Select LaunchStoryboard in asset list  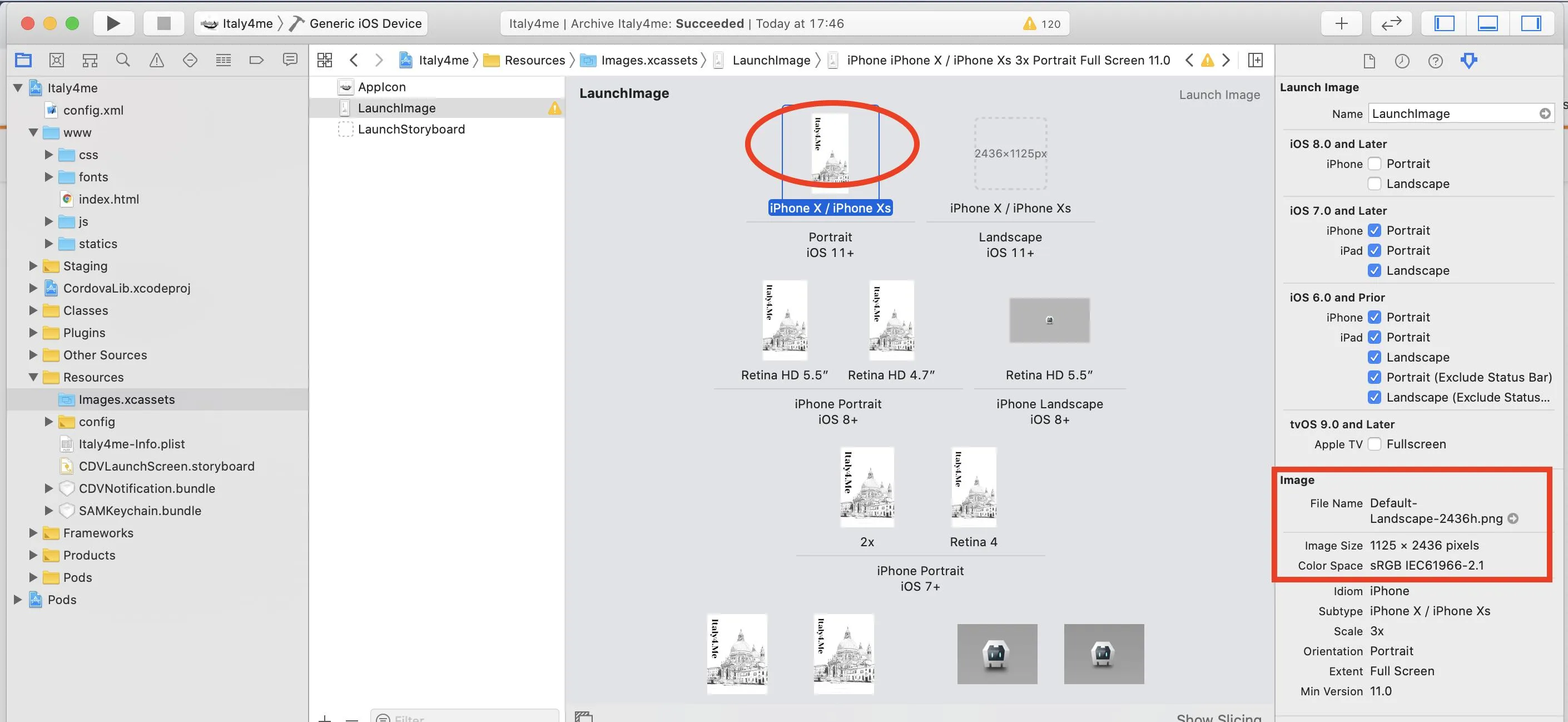411,129
